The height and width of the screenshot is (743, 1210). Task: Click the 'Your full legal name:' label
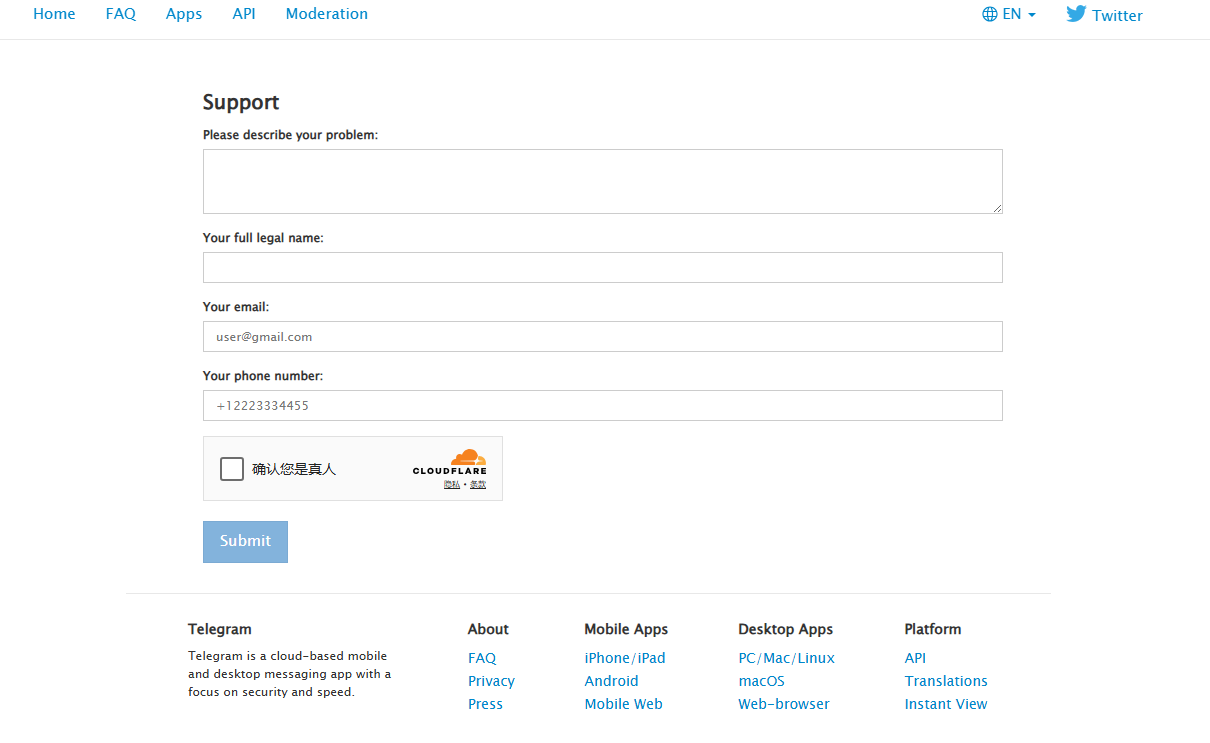click(x=263, y=238)
